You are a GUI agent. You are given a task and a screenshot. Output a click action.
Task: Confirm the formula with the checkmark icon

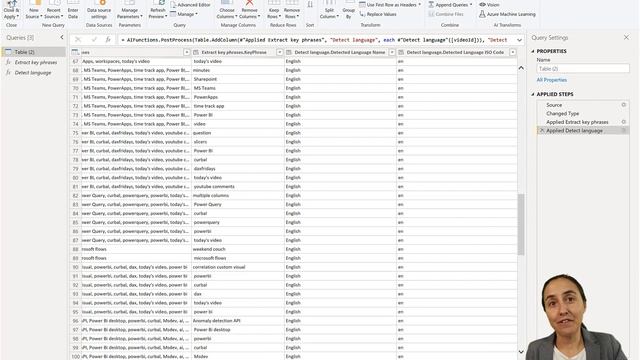pyautogui.click(x=94, y=40)
